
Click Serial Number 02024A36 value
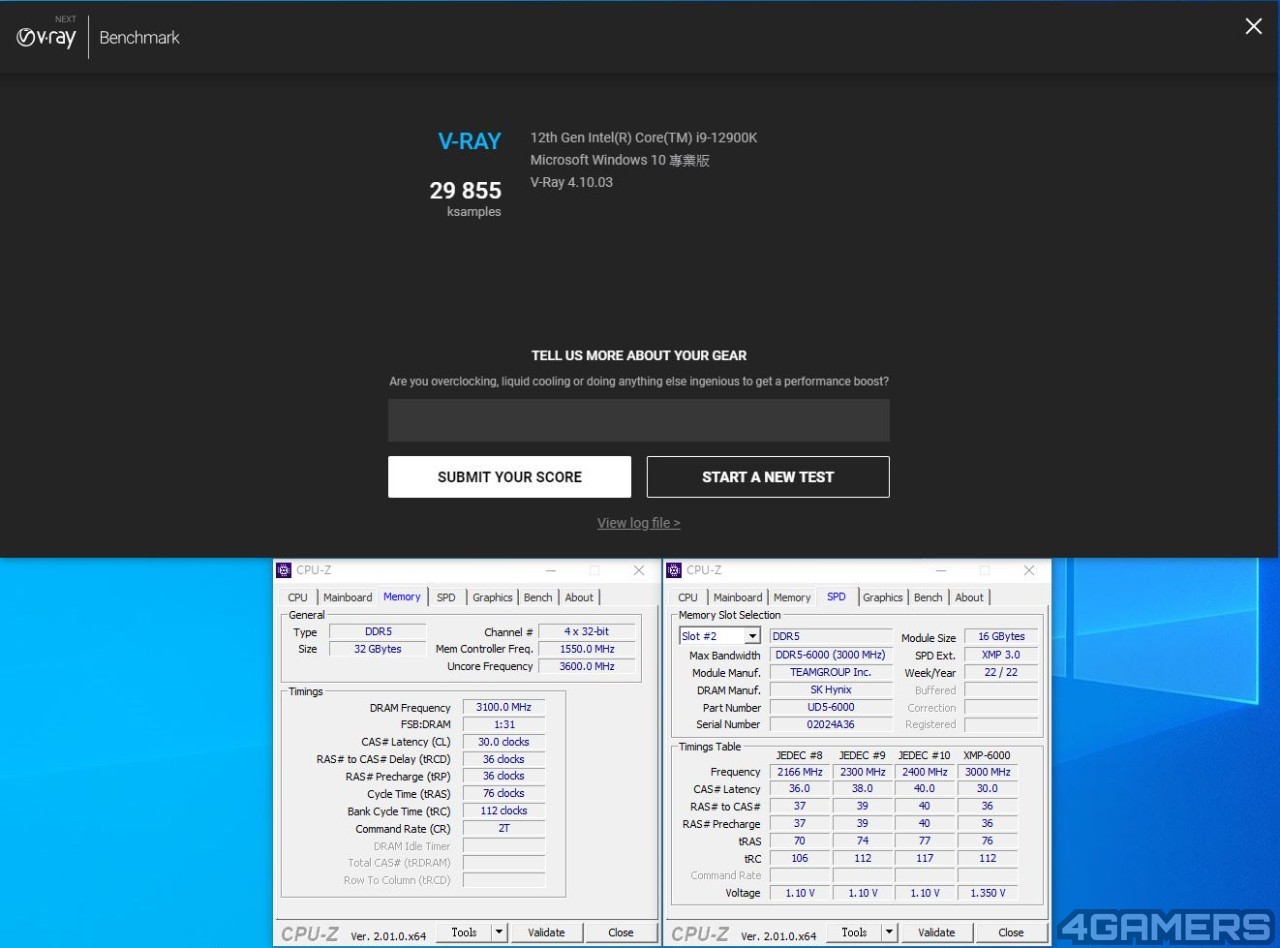pos(831,724)
